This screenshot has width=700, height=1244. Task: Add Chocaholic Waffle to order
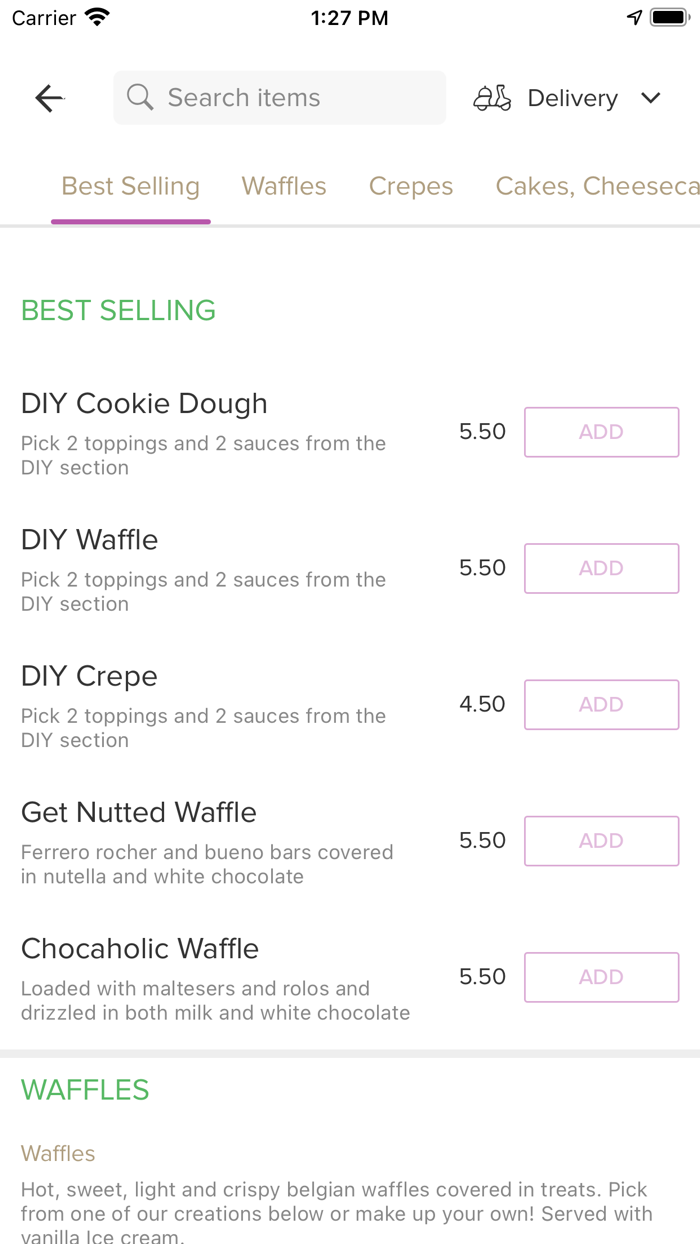pyautogui.click(x=601, y=977)
